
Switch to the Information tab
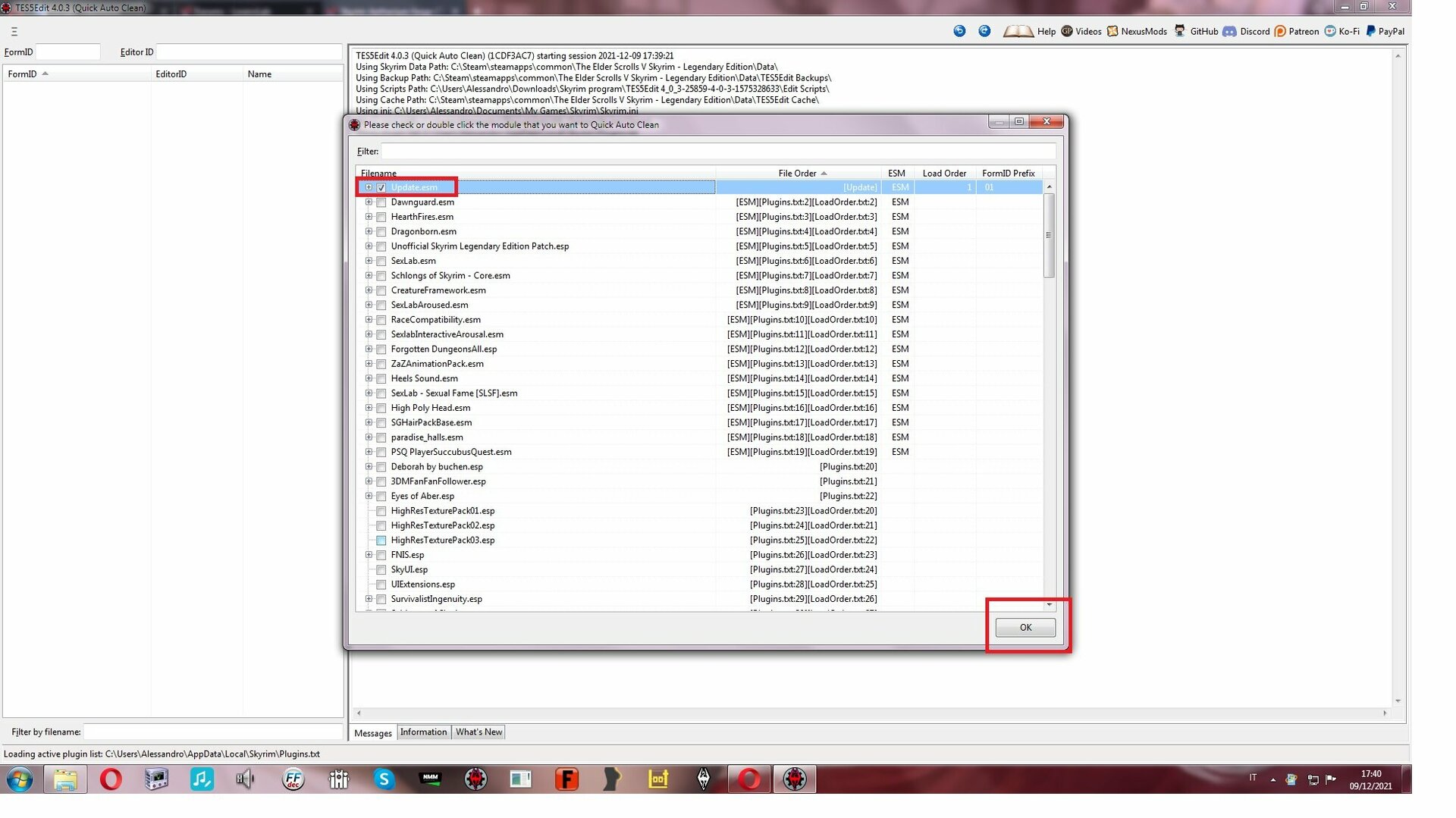pos(423,732)
